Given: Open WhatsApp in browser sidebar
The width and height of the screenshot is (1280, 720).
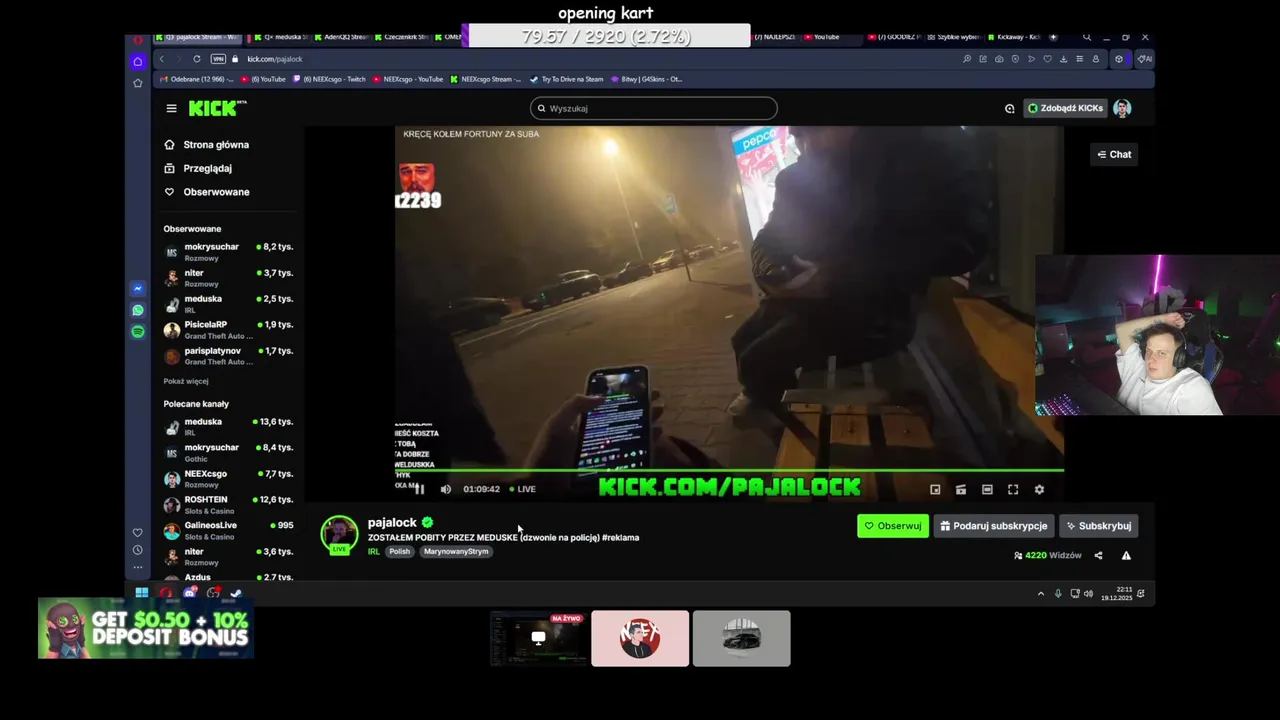Looking at the screenshot, I should click(138, 310).
